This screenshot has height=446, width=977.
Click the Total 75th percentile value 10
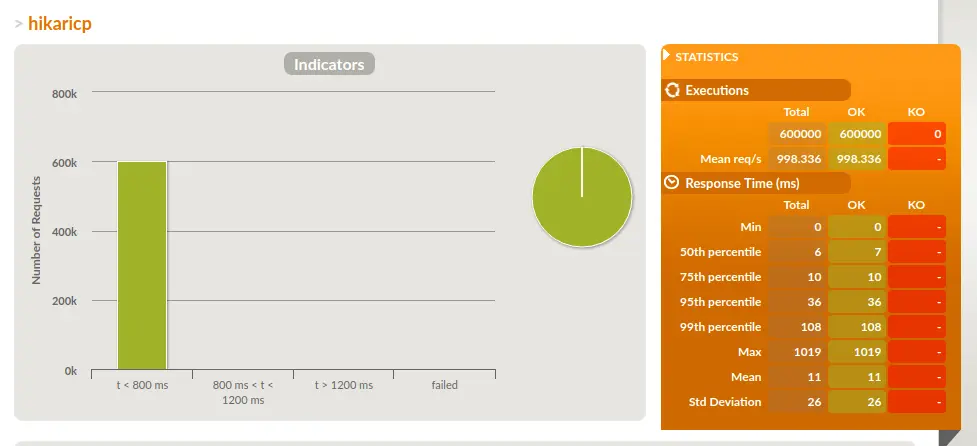797,277
